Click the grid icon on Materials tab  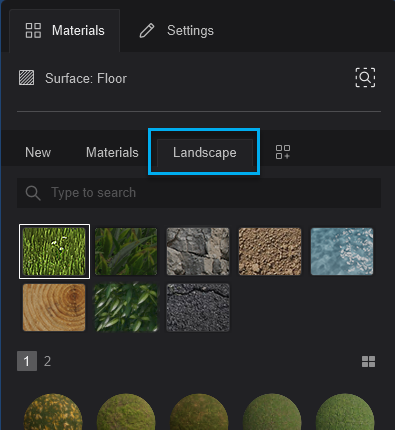pyautogui.click(x=33, y=31)
